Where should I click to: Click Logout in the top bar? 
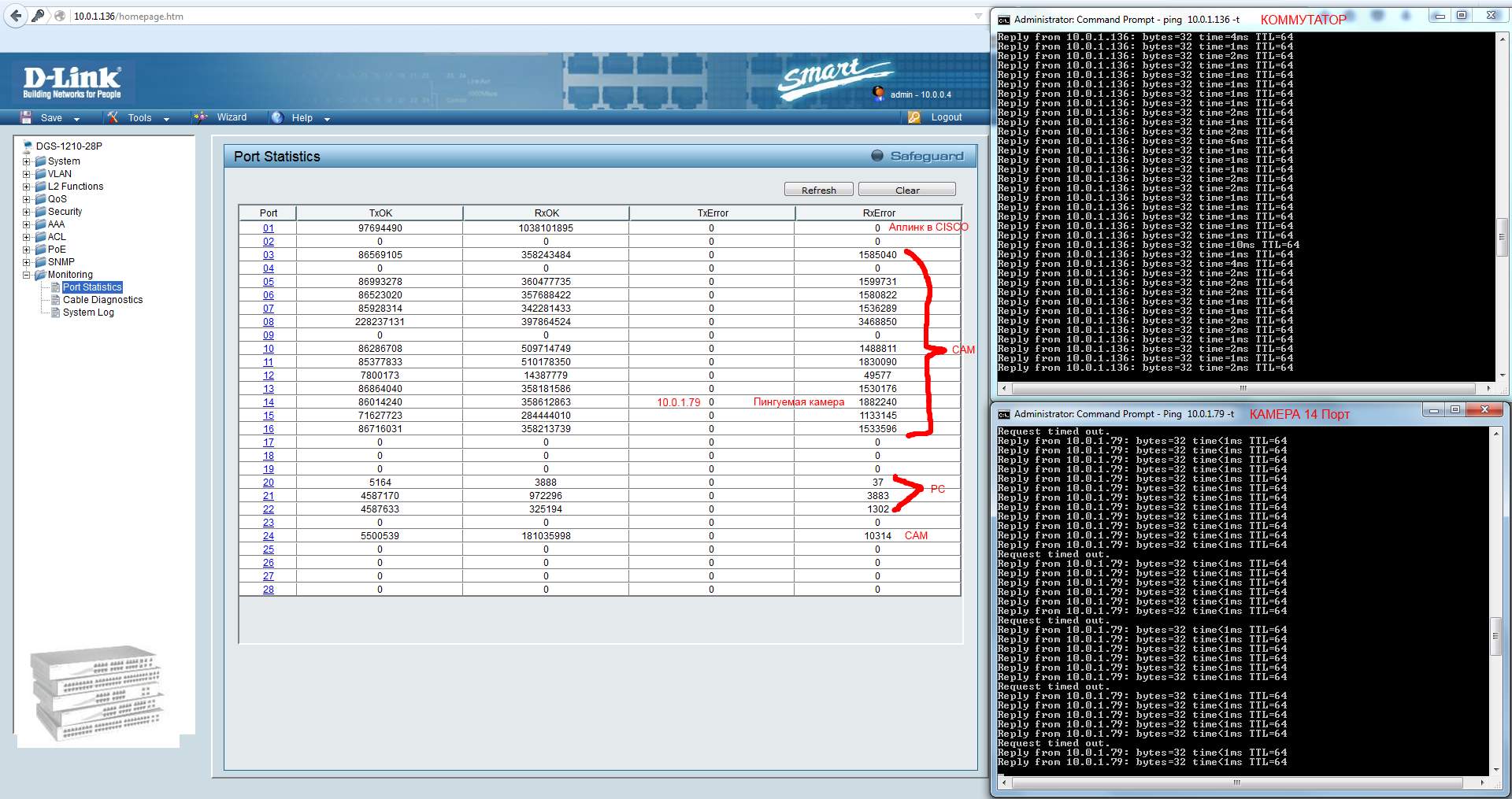[947, 117]
